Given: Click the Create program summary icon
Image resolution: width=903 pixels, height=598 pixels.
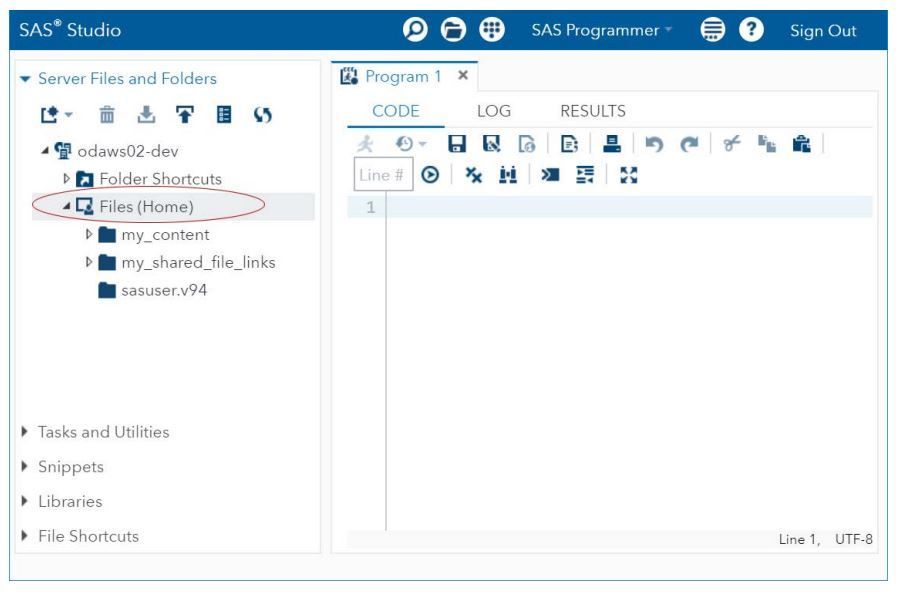Looking at the screenshot, I should (x=569, y=143).
